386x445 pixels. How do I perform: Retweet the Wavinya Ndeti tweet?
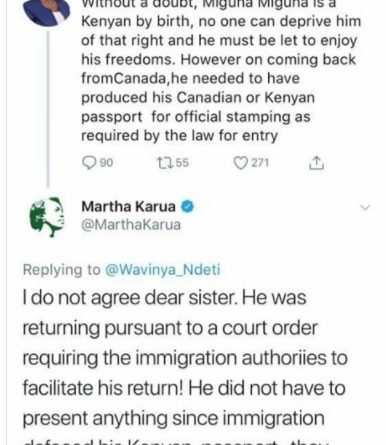[165, 163]
